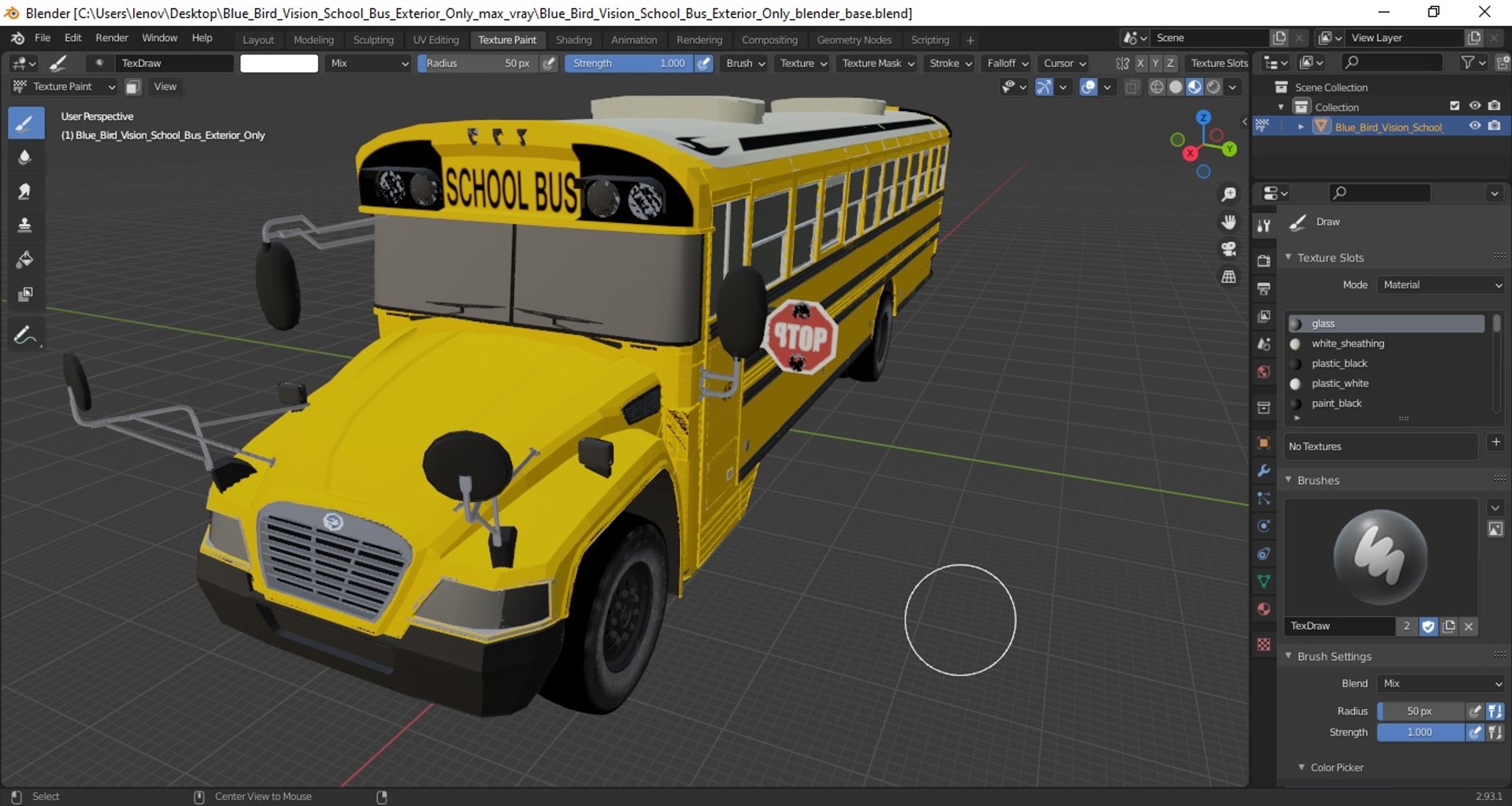Open the Physics properties tab
Viewport: 1512px width, 806px height.
tap(1264, 526)
